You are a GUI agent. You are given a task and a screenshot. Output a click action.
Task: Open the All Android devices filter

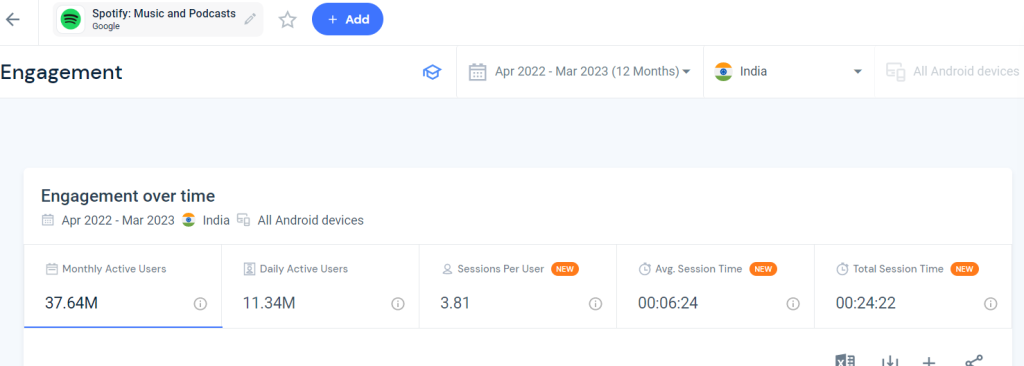tap(952, 72)
